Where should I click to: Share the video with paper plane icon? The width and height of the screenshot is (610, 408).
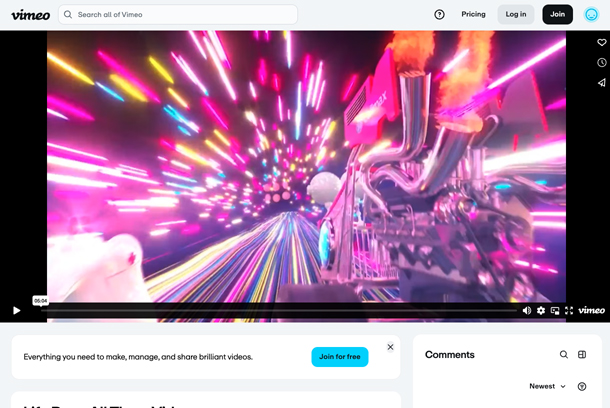tap(602, 82)
